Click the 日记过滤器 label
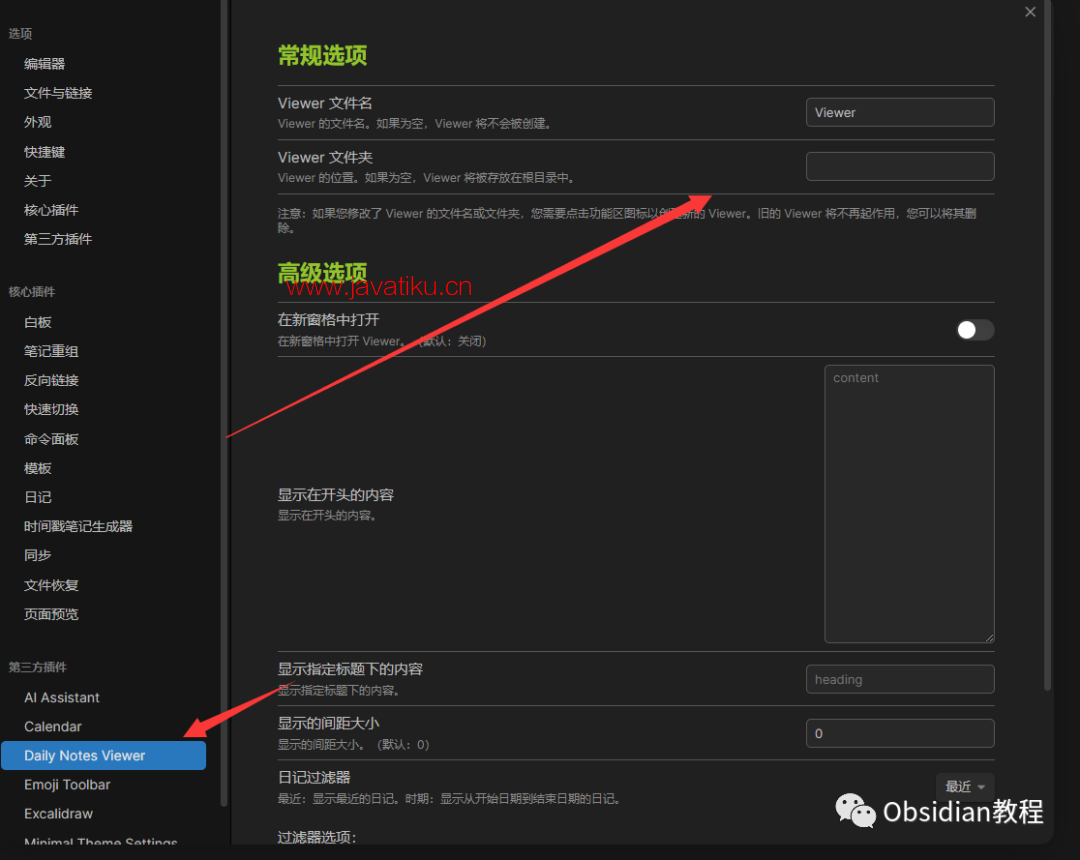Viewport: 1080px width, 860px height. coord(314,777)
